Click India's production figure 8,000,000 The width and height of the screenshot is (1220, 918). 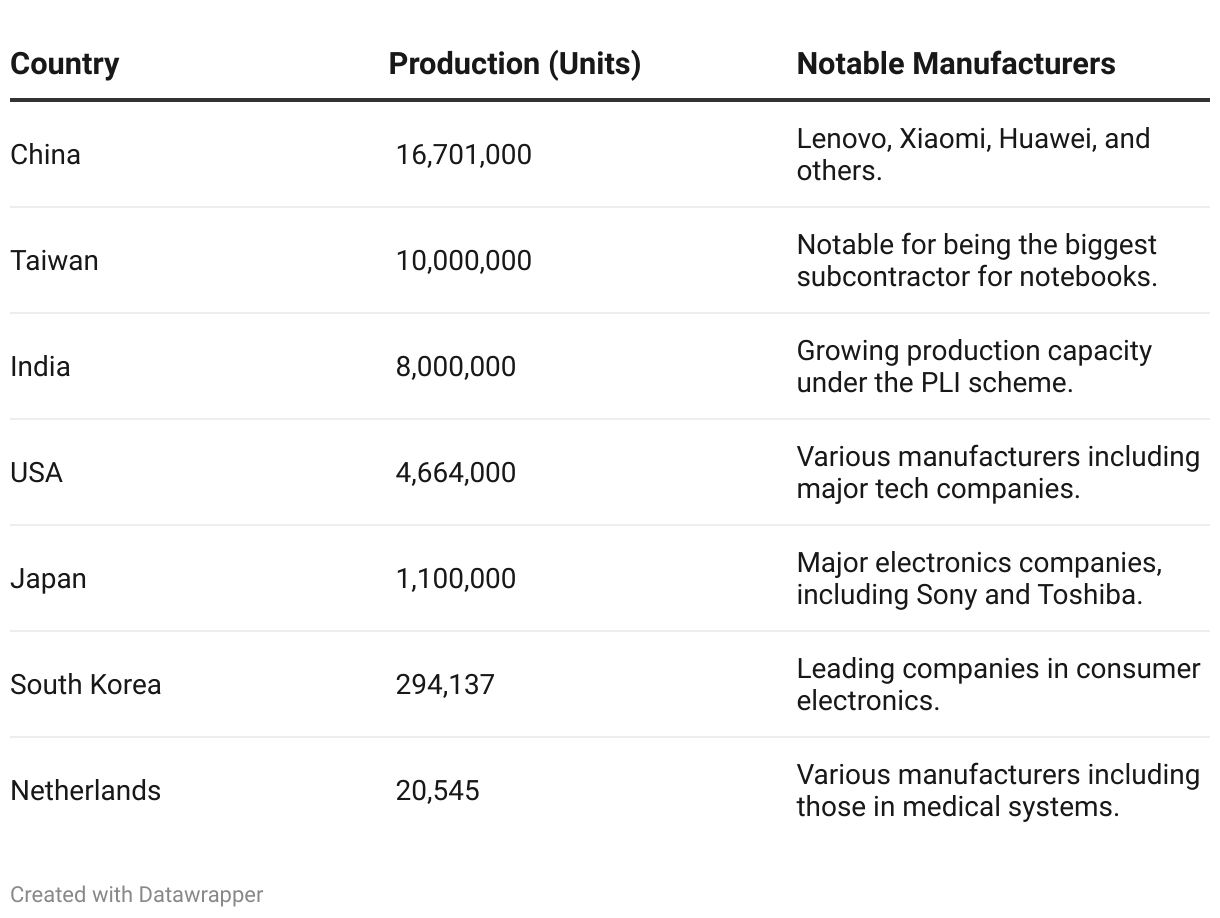coord(455,367)
